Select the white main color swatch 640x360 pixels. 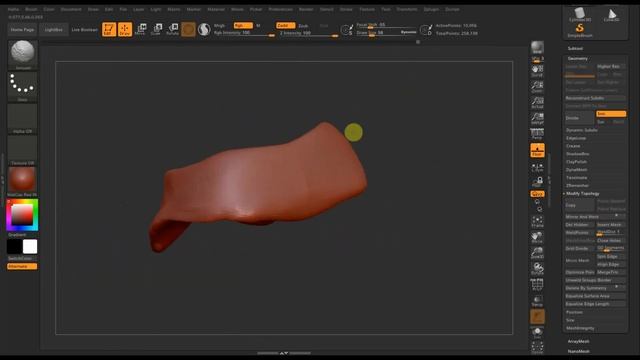pos(30,247)
